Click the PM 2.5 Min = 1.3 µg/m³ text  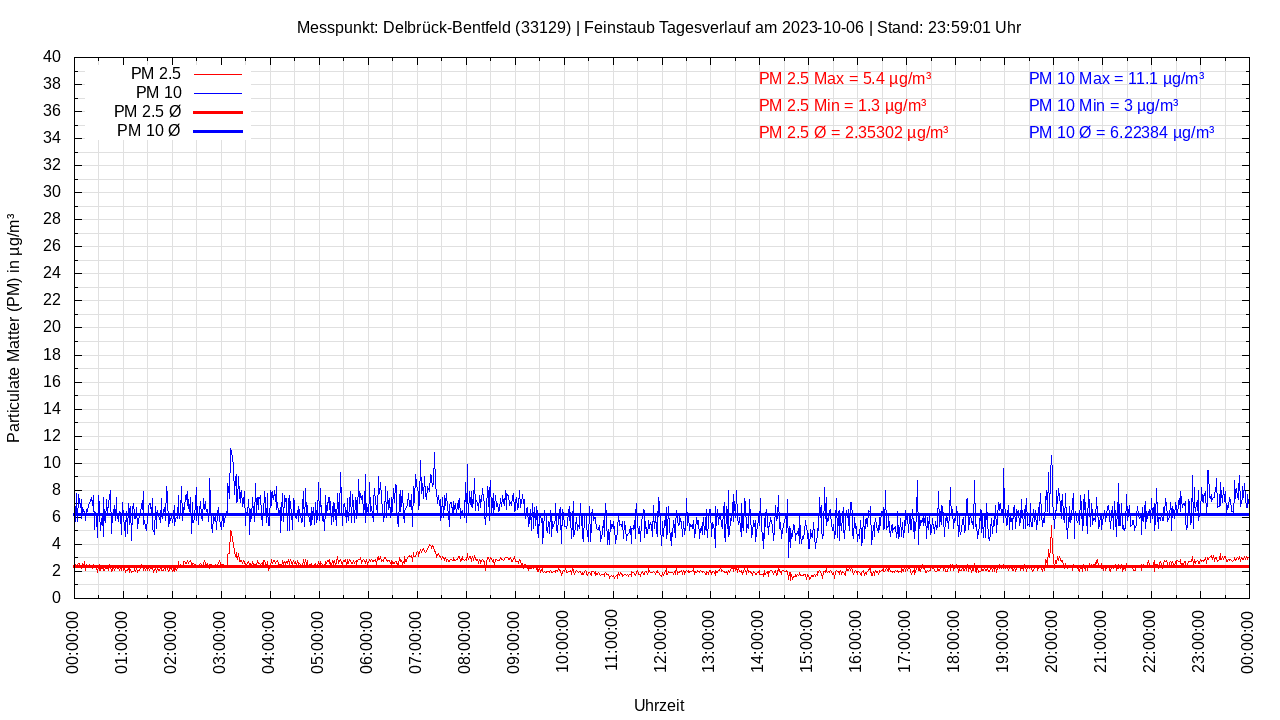(x=842, y=105)
